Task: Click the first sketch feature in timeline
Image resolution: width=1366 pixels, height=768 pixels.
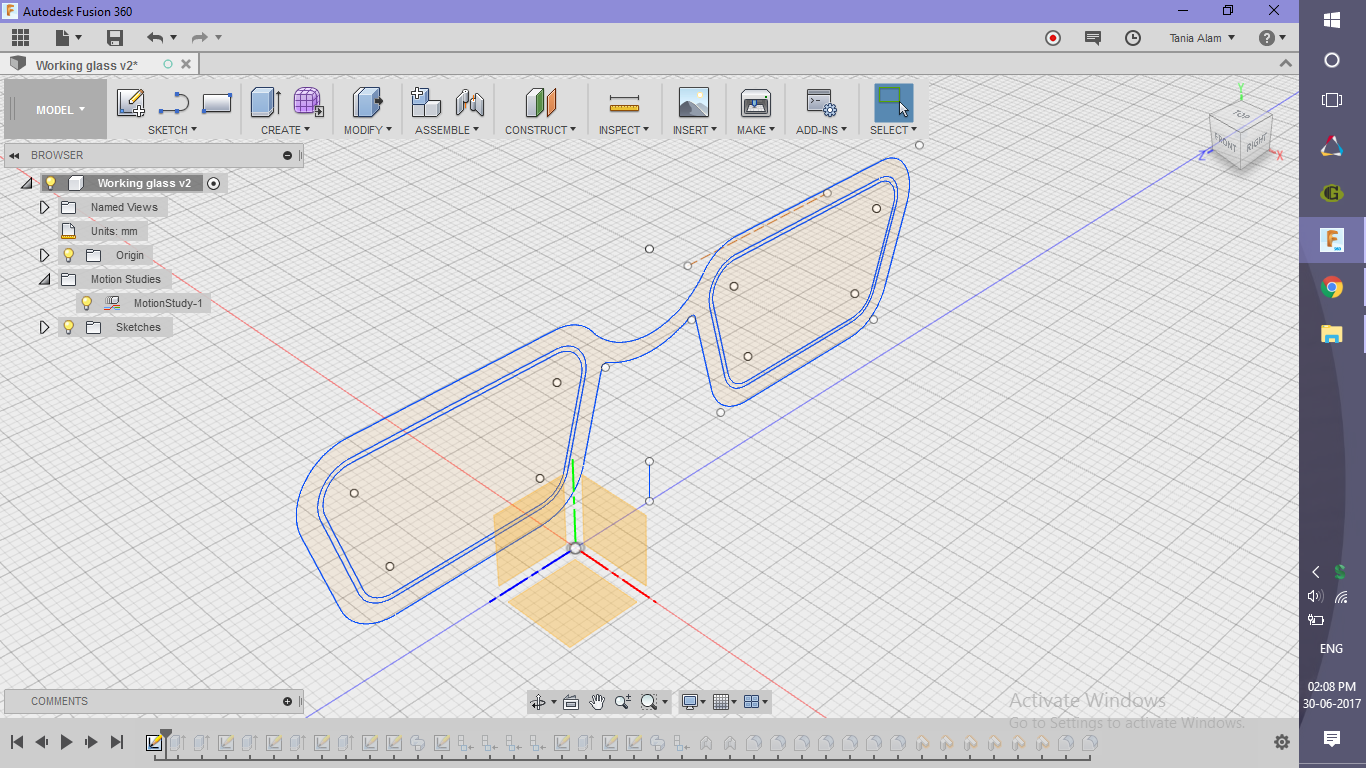Action: coord(154,743)
